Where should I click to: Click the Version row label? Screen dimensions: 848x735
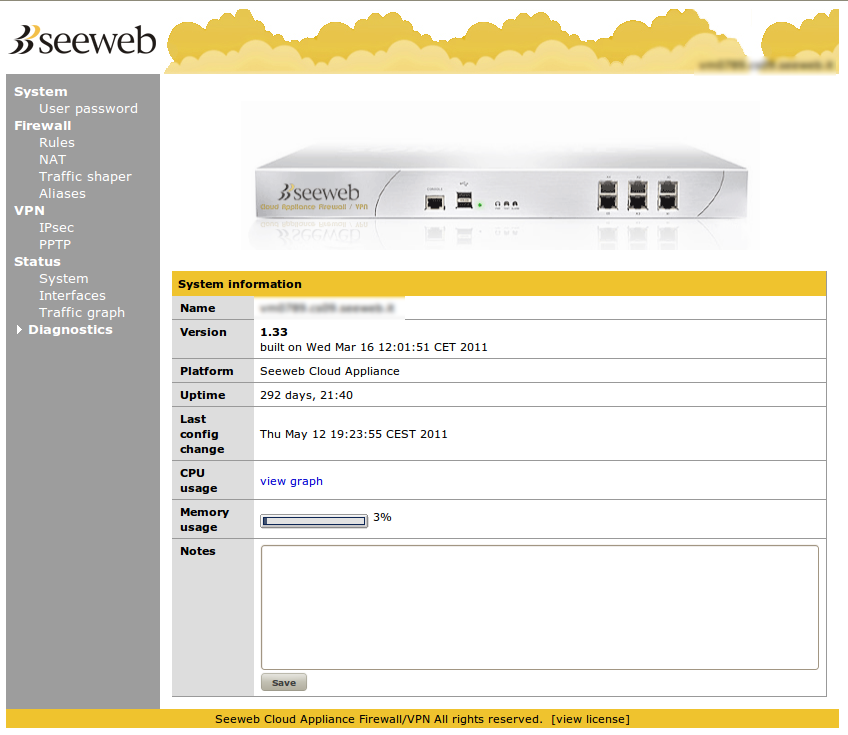click(203, 332)
